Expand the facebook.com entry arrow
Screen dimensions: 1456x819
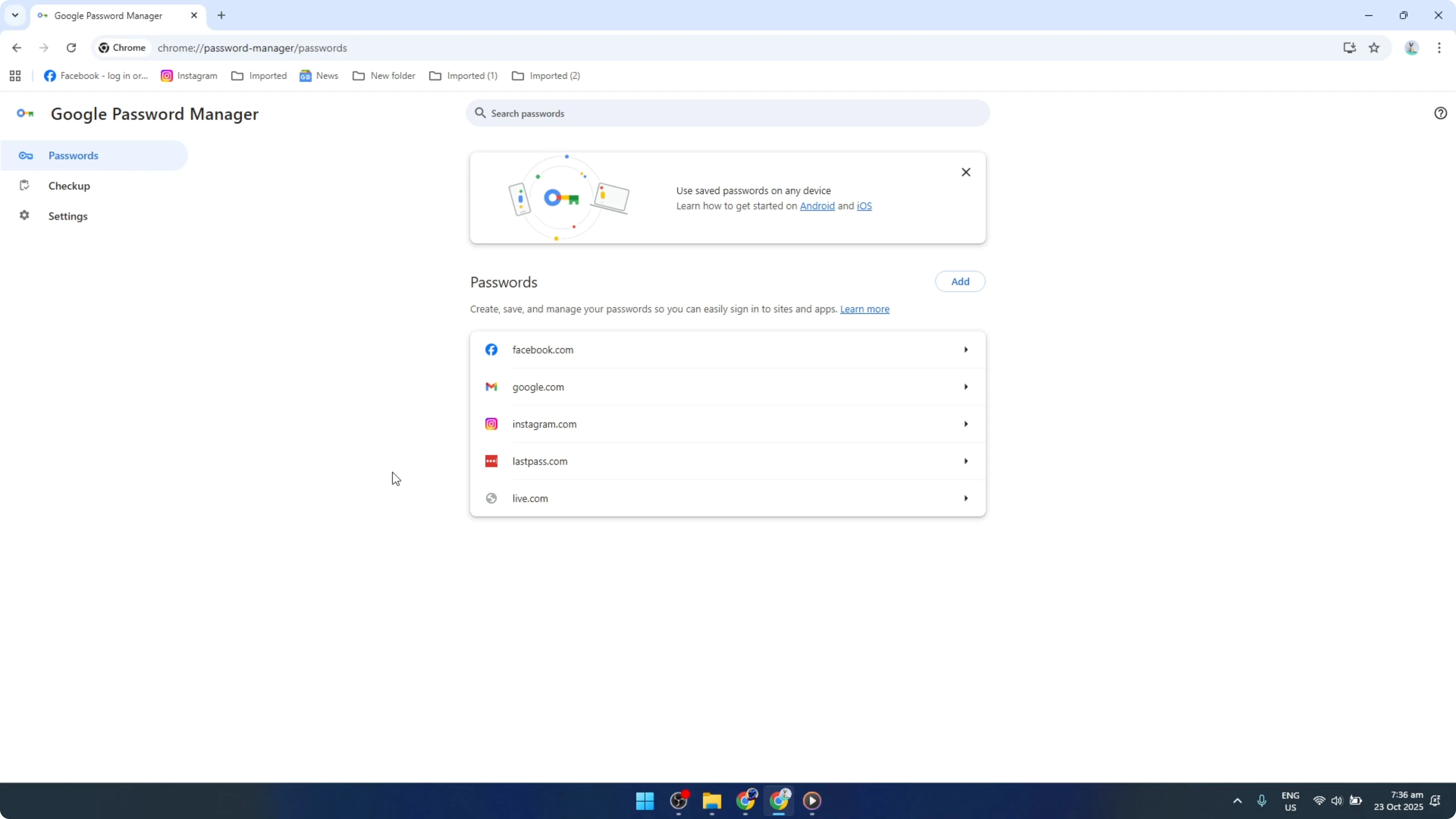[x=966, y=350]
